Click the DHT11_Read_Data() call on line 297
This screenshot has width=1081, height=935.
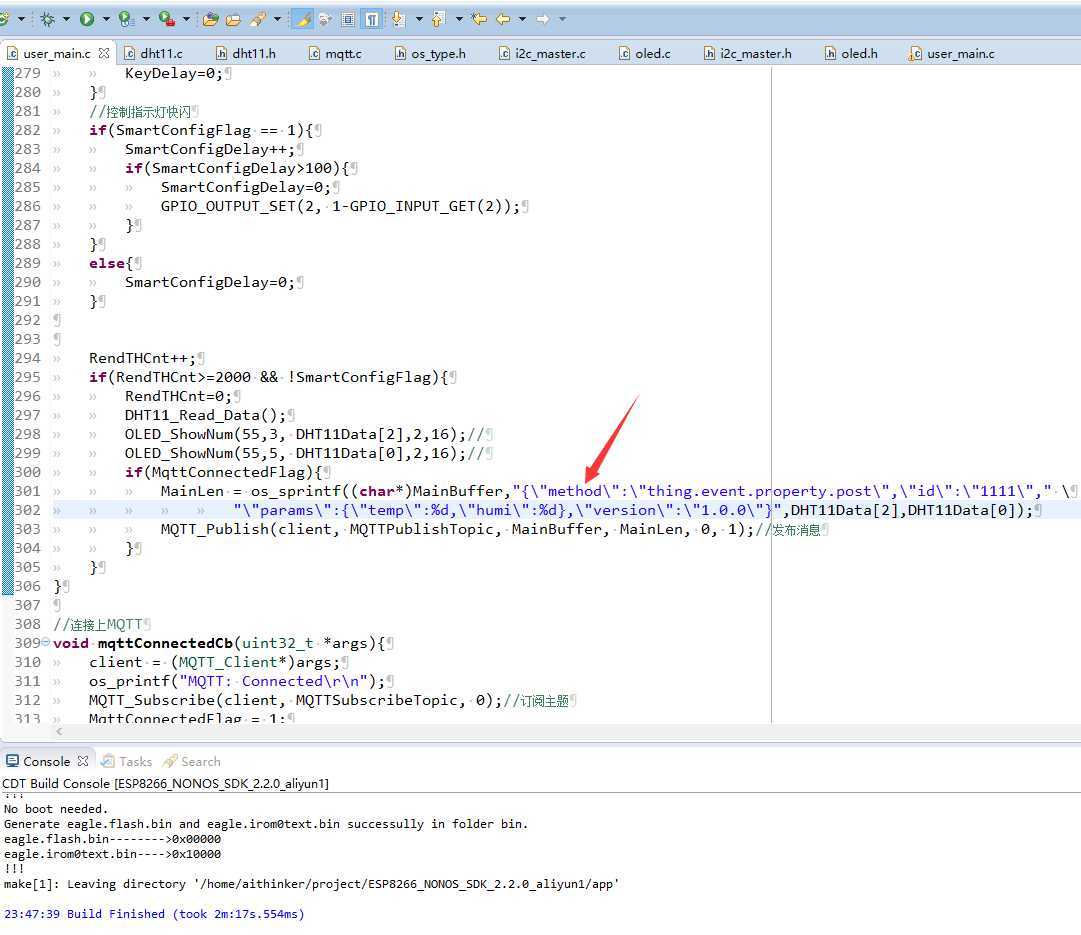205,414
